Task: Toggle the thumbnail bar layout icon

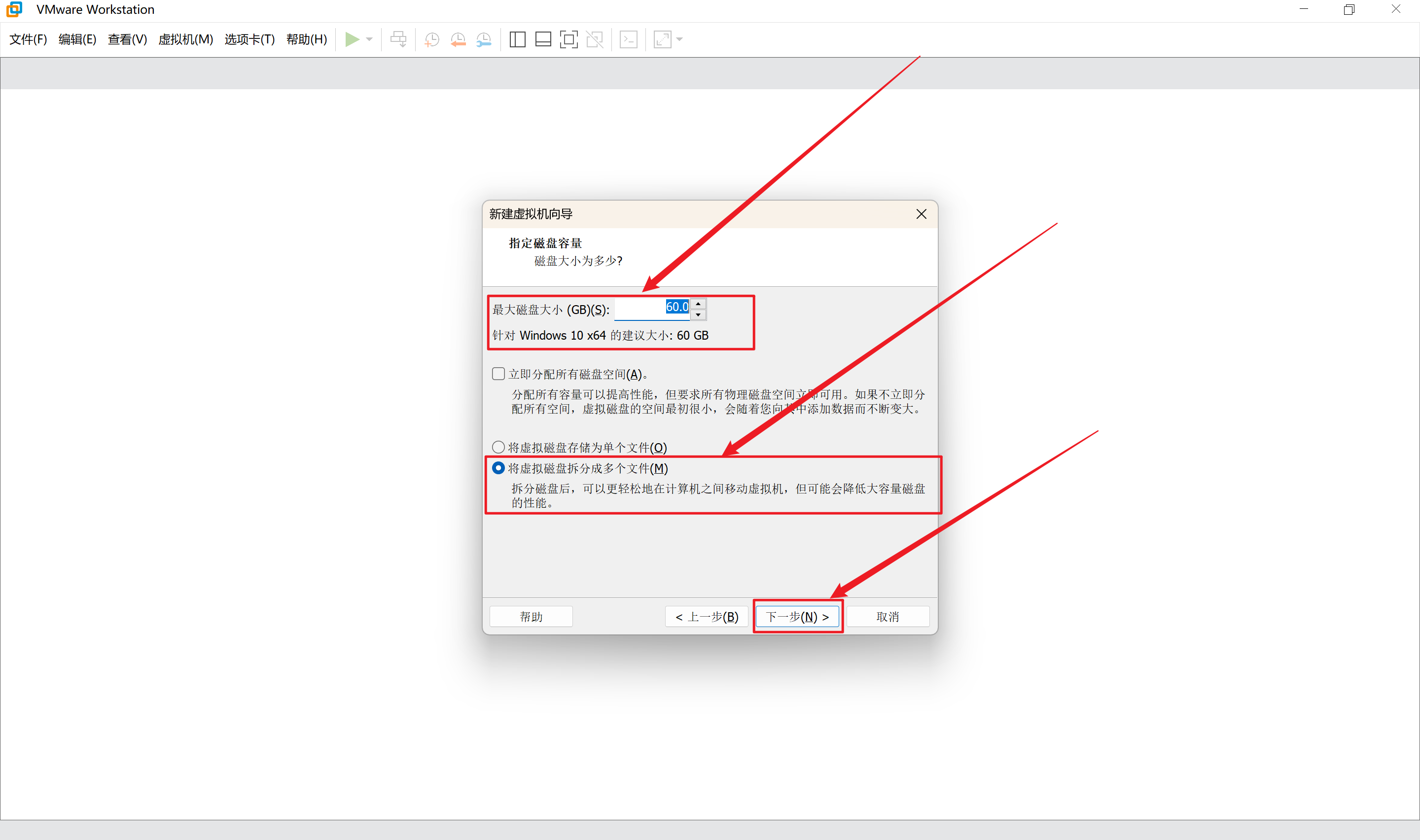Action: pyautogui.click(x=543, y=39)
